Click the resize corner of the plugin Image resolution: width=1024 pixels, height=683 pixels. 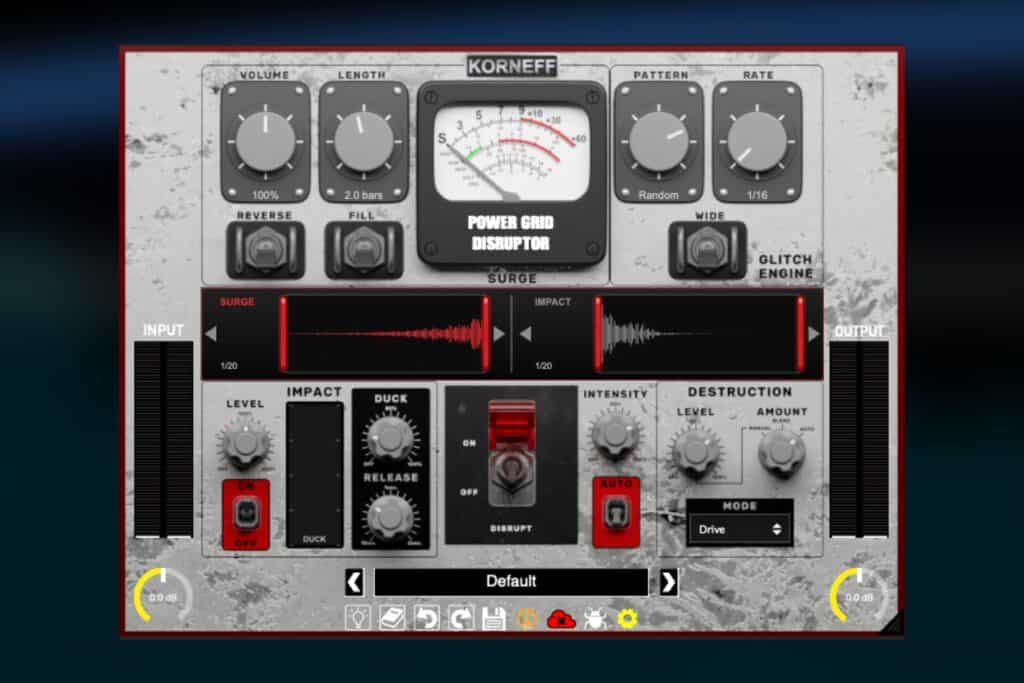point(892,624)
